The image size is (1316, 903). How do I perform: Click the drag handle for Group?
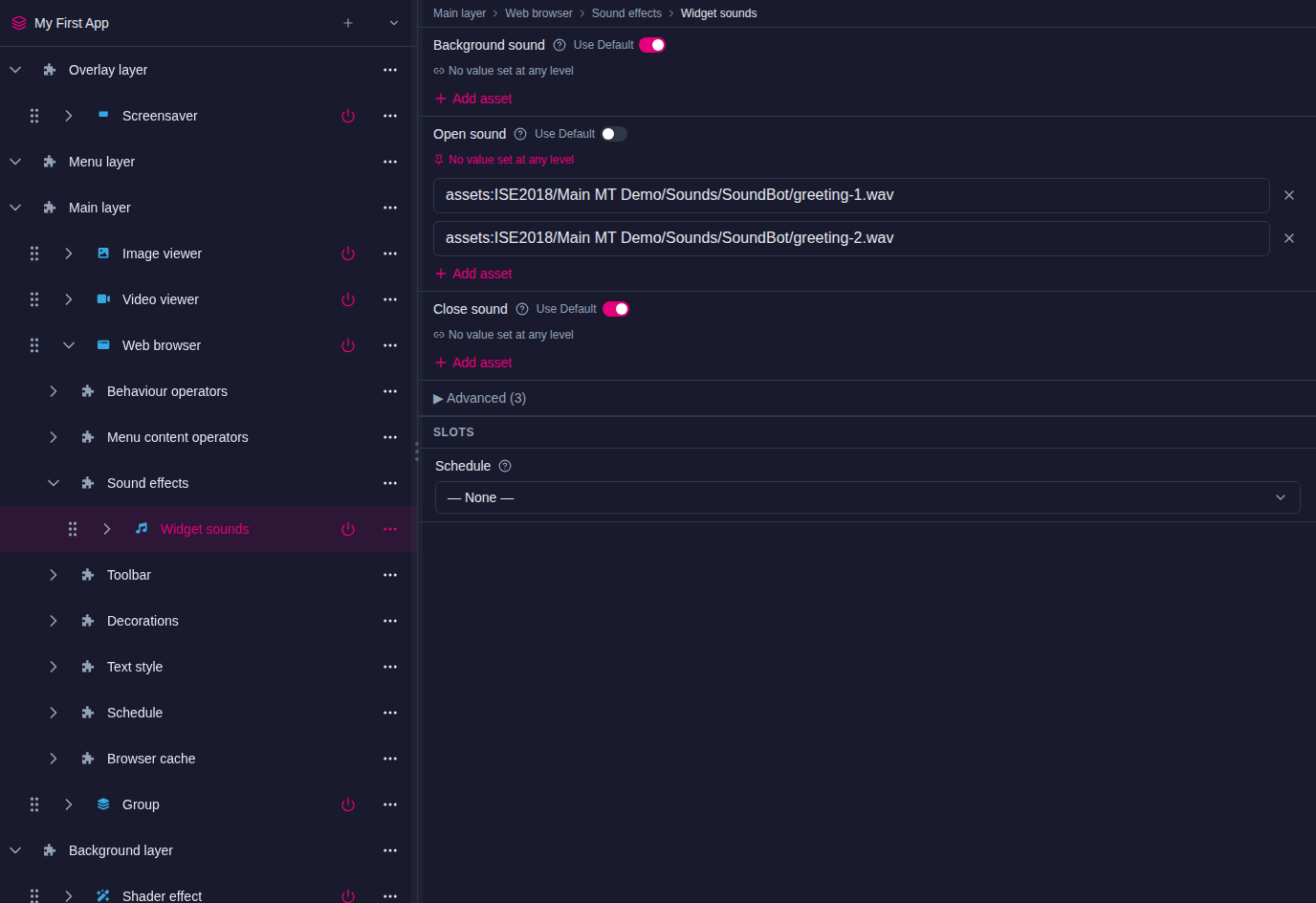[x=34, y=804]
